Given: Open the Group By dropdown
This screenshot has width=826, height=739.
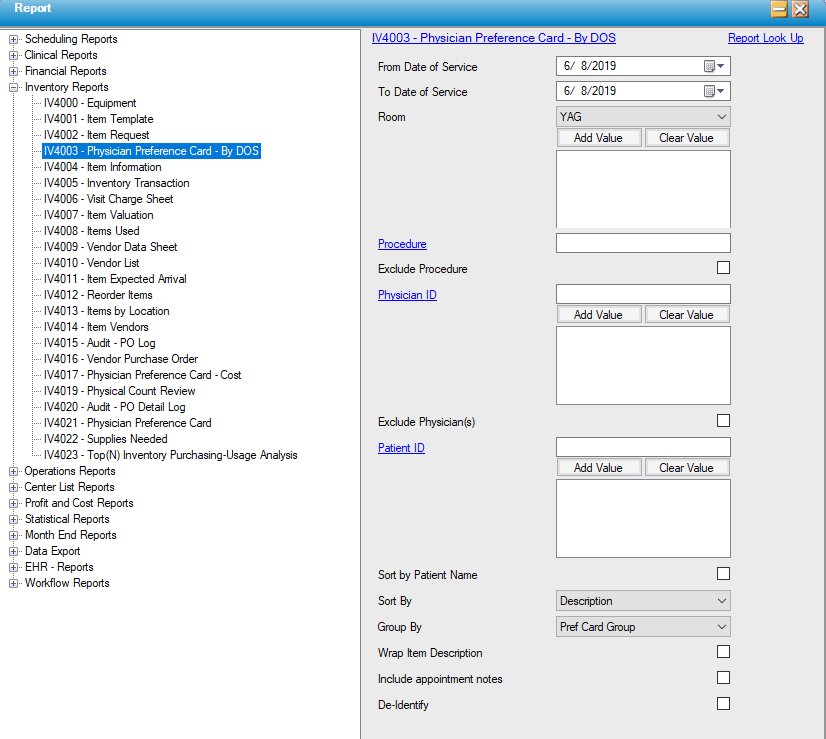Looking at the screenshot, I should (x=642, y=627).
